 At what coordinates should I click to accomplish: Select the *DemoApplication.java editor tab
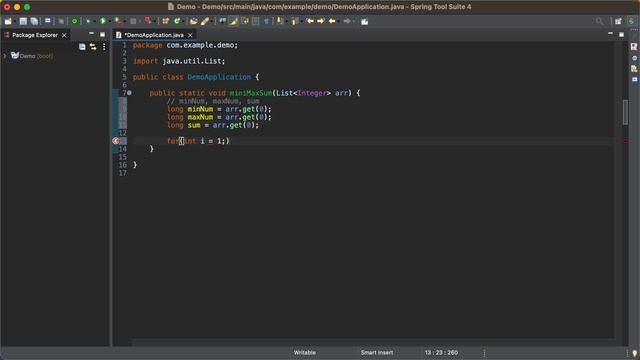pyautogui.click(x=154, y=35)
